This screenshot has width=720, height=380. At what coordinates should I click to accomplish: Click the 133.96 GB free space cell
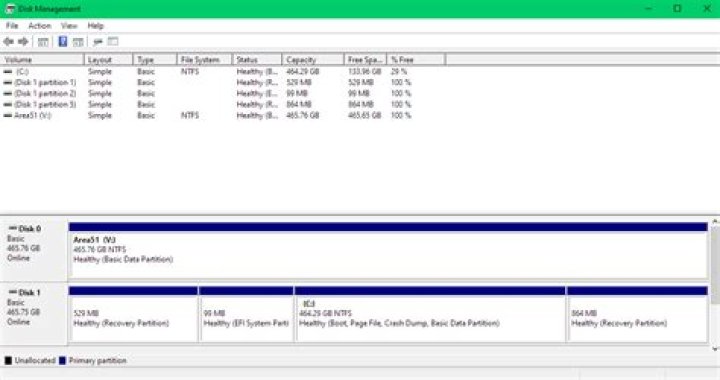pos(365,72)
